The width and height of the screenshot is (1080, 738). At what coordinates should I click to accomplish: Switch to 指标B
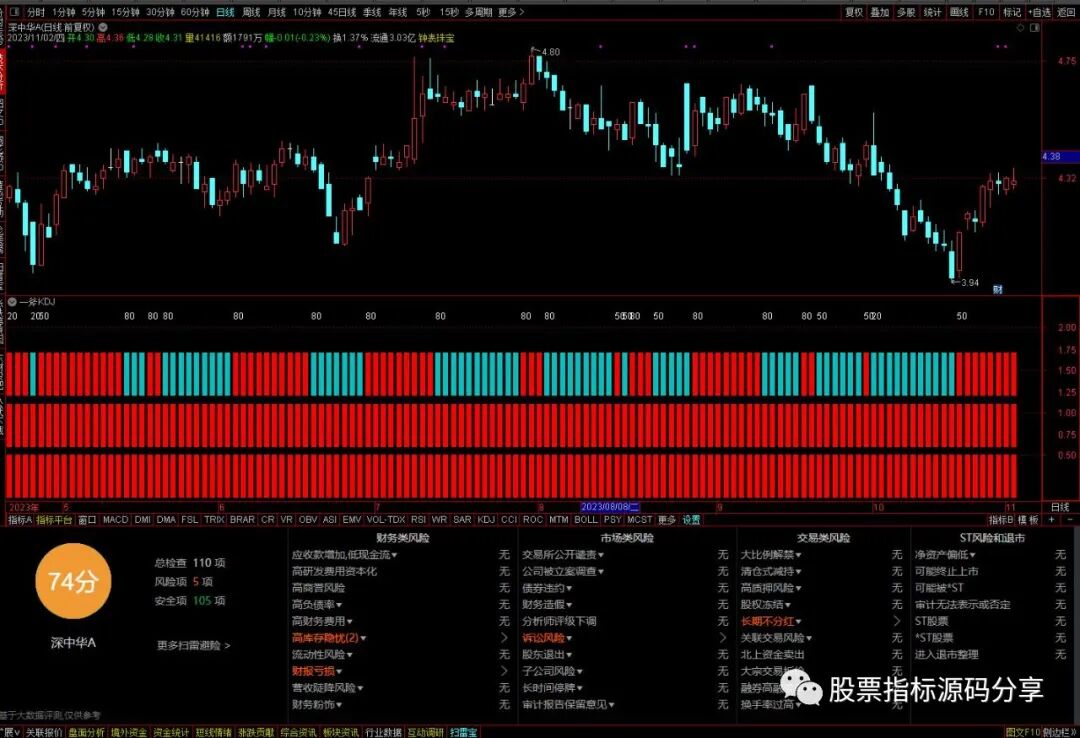tap(1001, 520)
